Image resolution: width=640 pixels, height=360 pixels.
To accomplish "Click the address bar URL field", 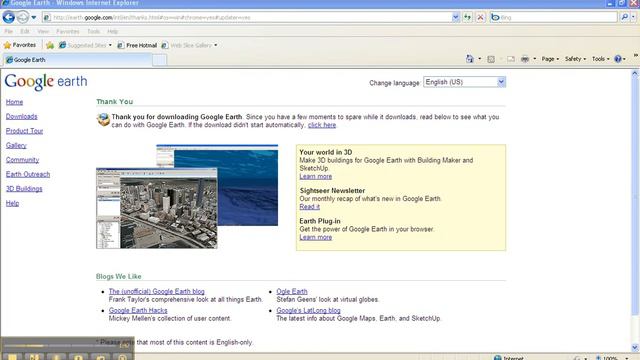I will [x=247, y=18].
